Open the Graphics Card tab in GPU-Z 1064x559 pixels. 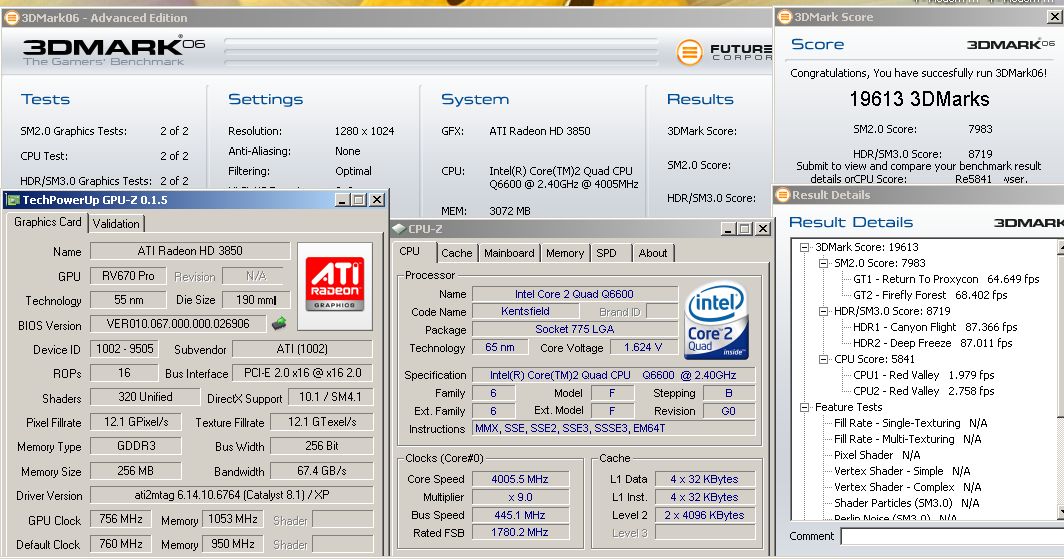[48, 223]
